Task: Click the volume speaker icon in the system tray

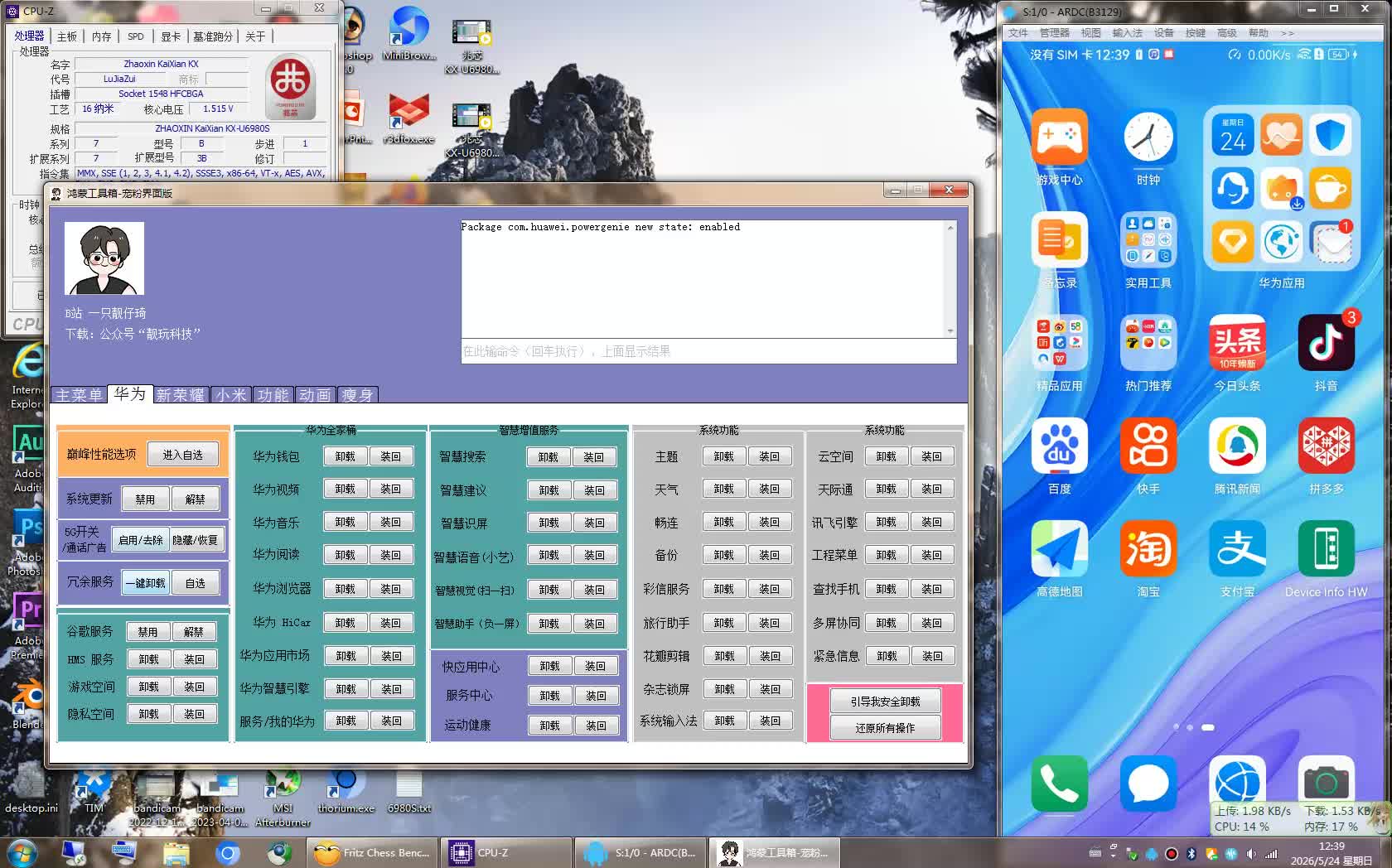Action: (1251, 853)
